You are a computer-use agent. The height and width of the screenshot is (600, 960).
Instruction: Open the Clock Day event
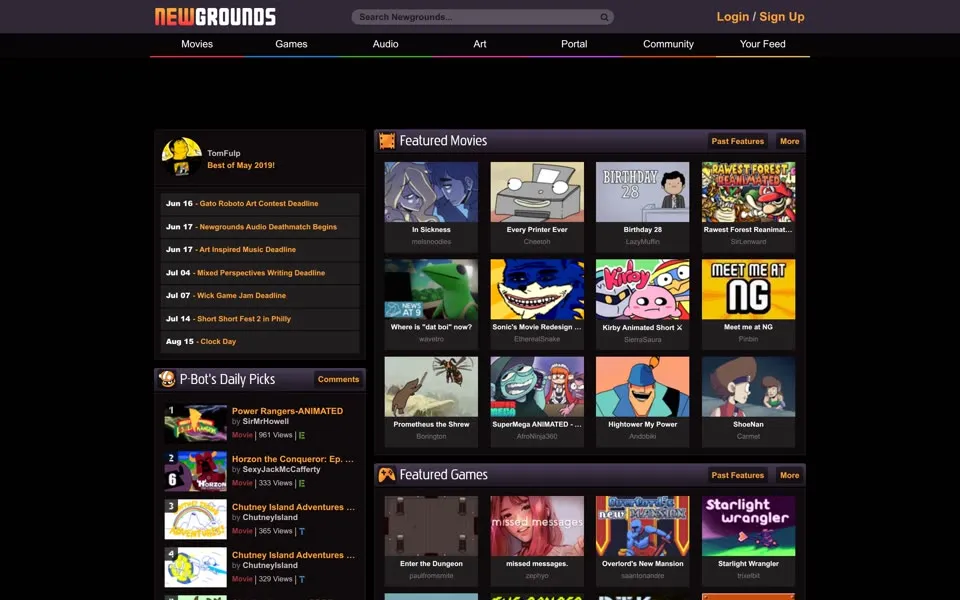[218, 342]
